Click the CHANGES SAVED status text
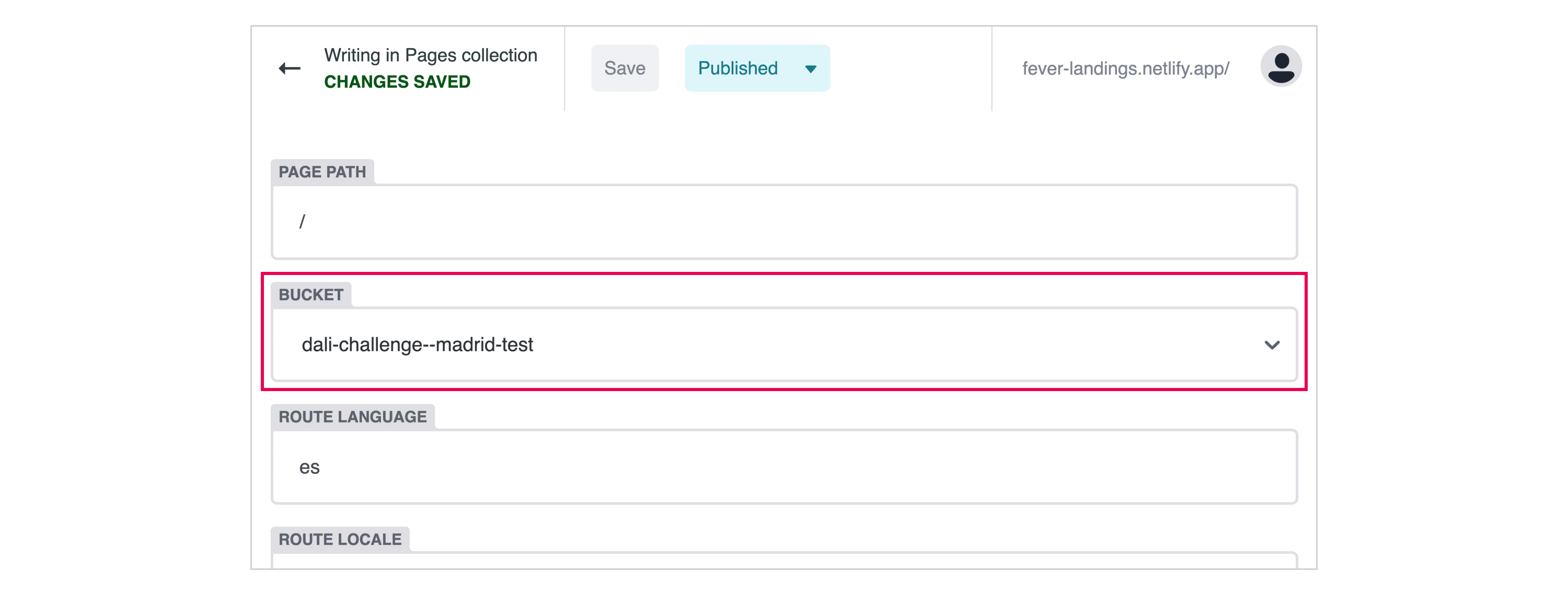 click(397, 82)
